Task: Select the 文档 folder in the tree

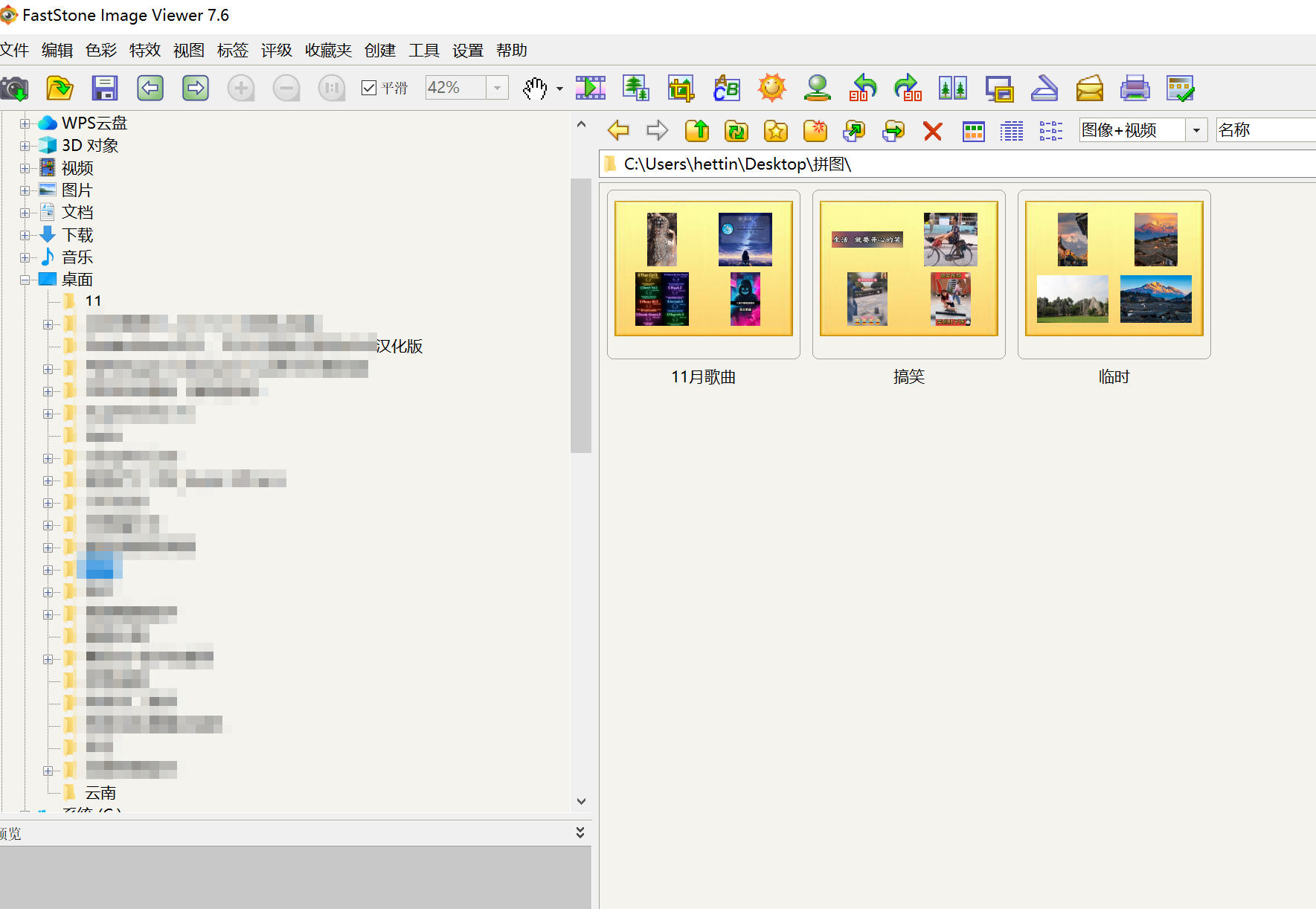Action: (77, 213)
